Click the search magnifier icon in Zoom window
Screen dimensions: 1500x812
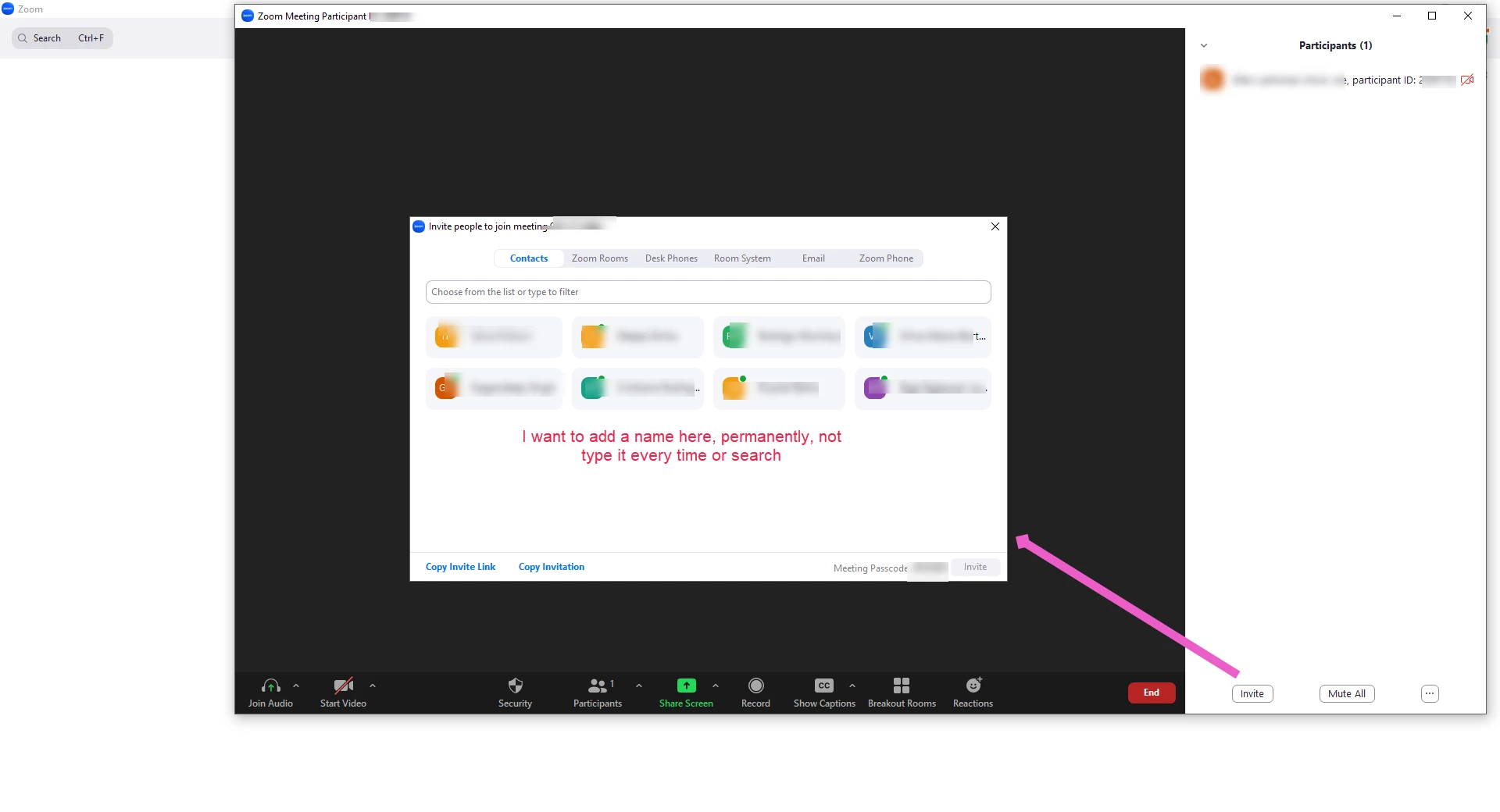[23, 38]
